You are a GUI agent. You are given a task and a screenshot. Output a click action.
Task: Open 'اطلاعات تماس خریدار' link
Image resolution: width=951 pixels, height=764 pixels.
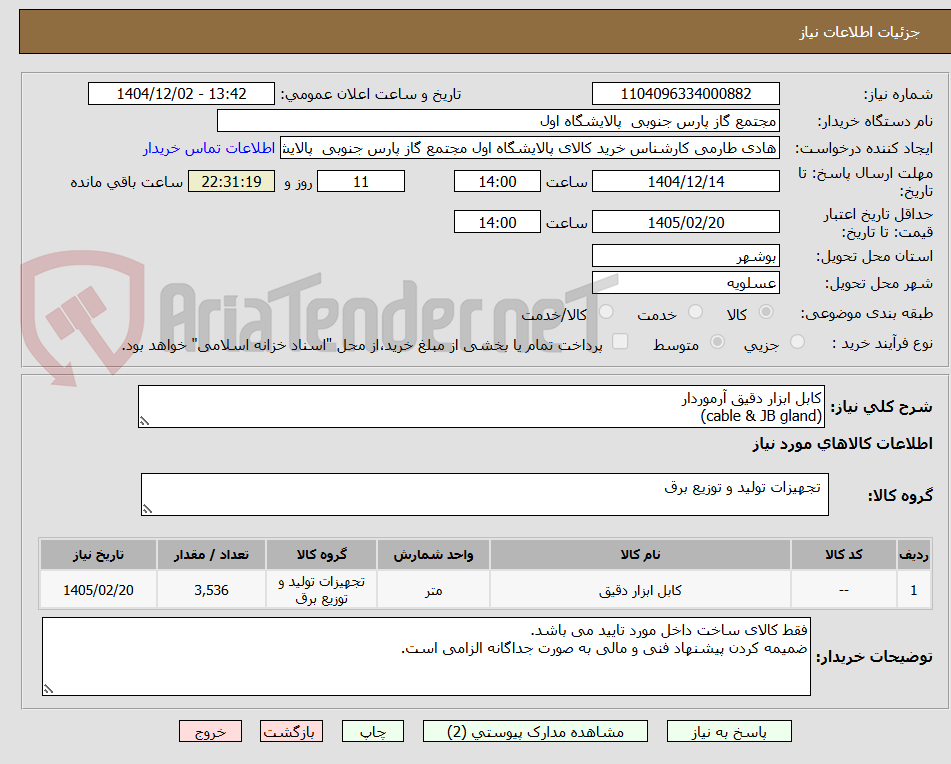pyautogui.click(x=209, y=149)
